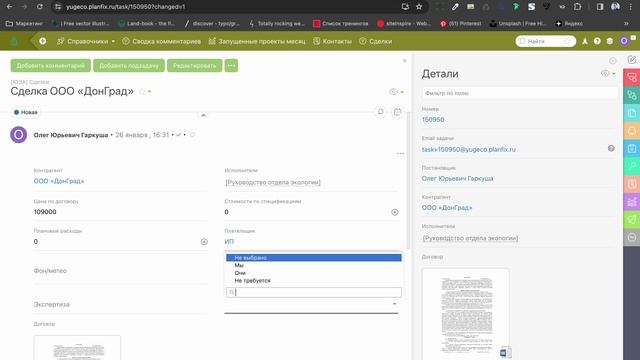Open the Справочники menu
The width and height of the screenshot is (640, 360).
pos(86,41)
